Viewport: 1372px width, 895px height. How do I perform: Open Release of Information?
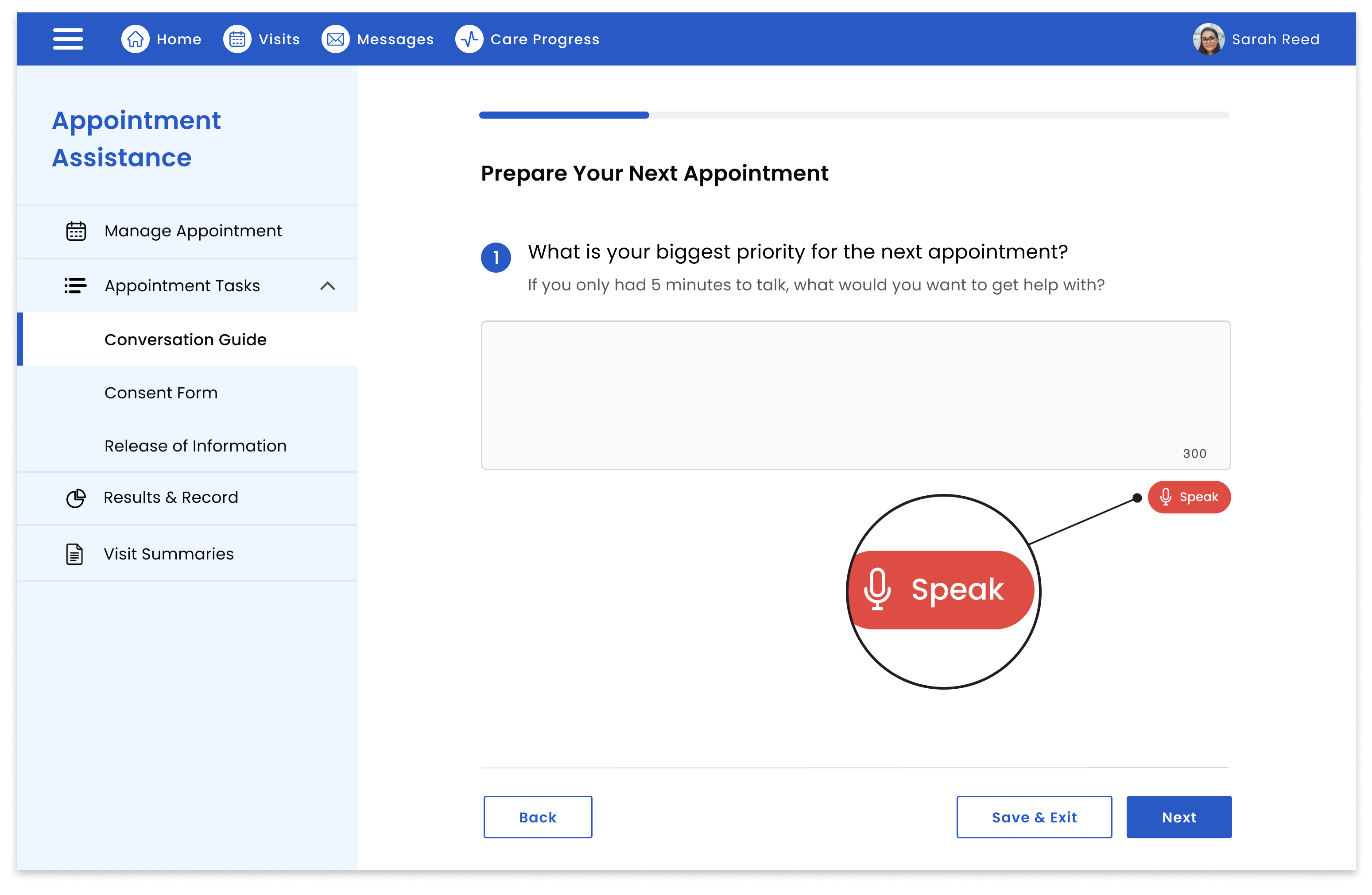tap(195, 446)
